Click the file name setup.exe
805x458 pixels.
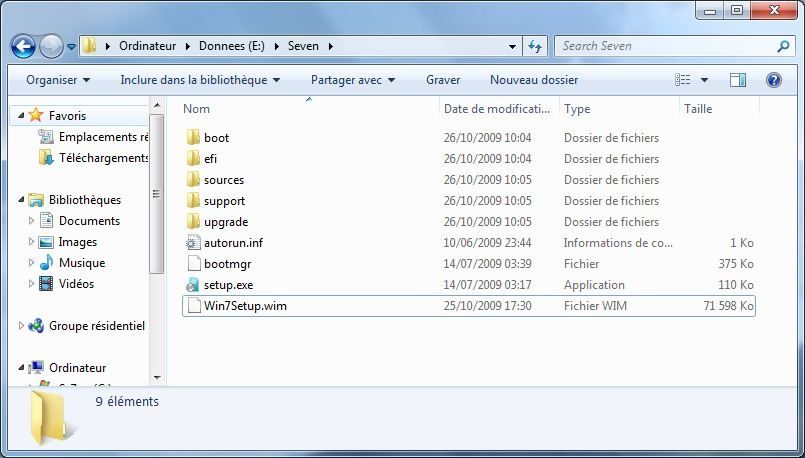click(x=228, y=285)
